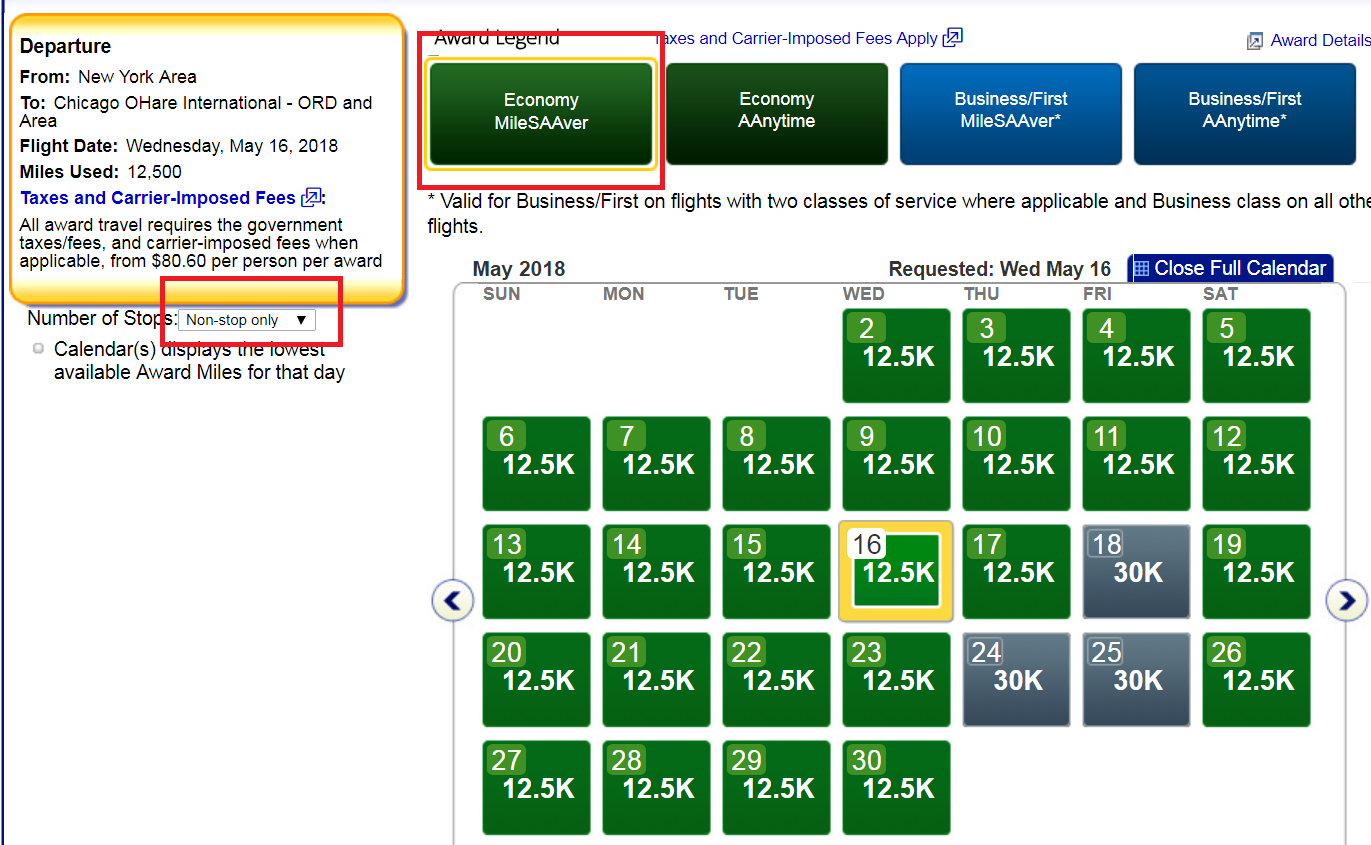Select May 19 at 12.5K

coord(1257,571)
